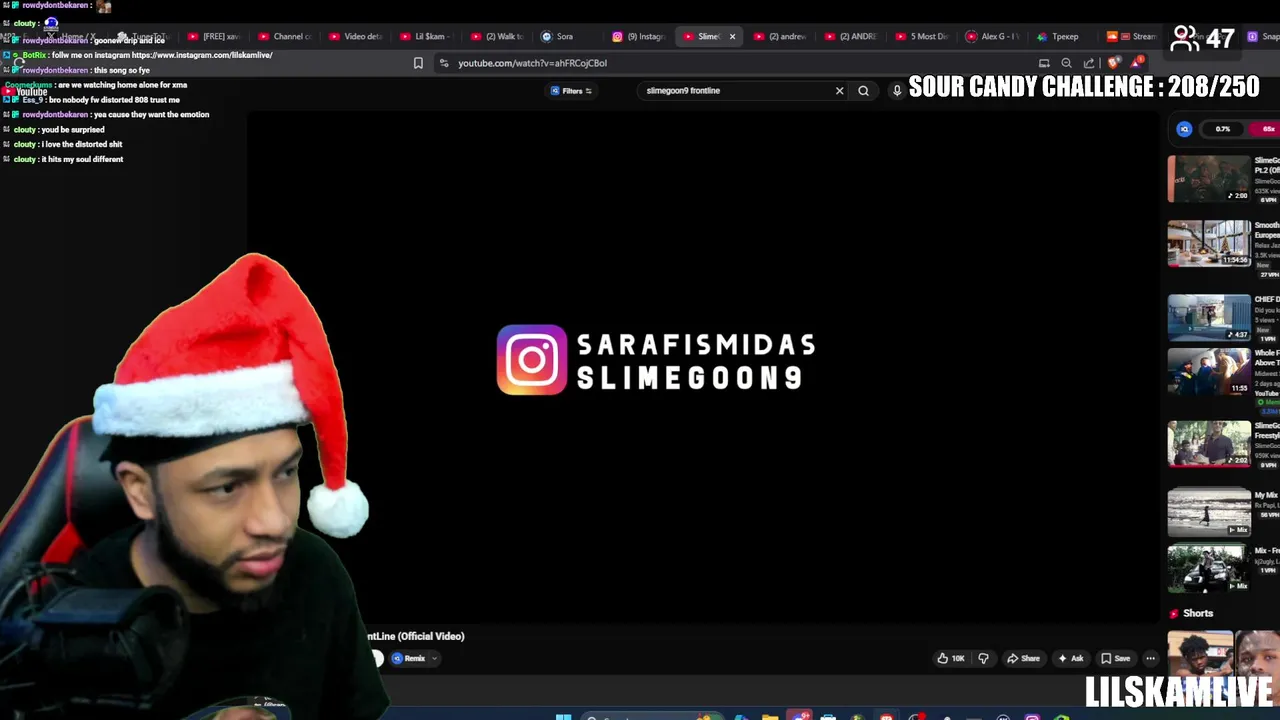Open Windows Start button on taskbar
The width and height of the screenshot is (1280, 720).
click(x=563, y=716)
